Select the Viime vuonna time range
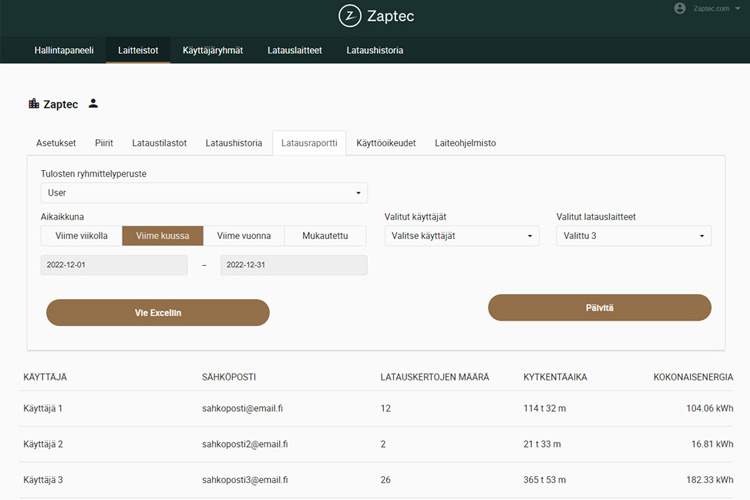This screenshot has width=750, height=500. (244, 236)
